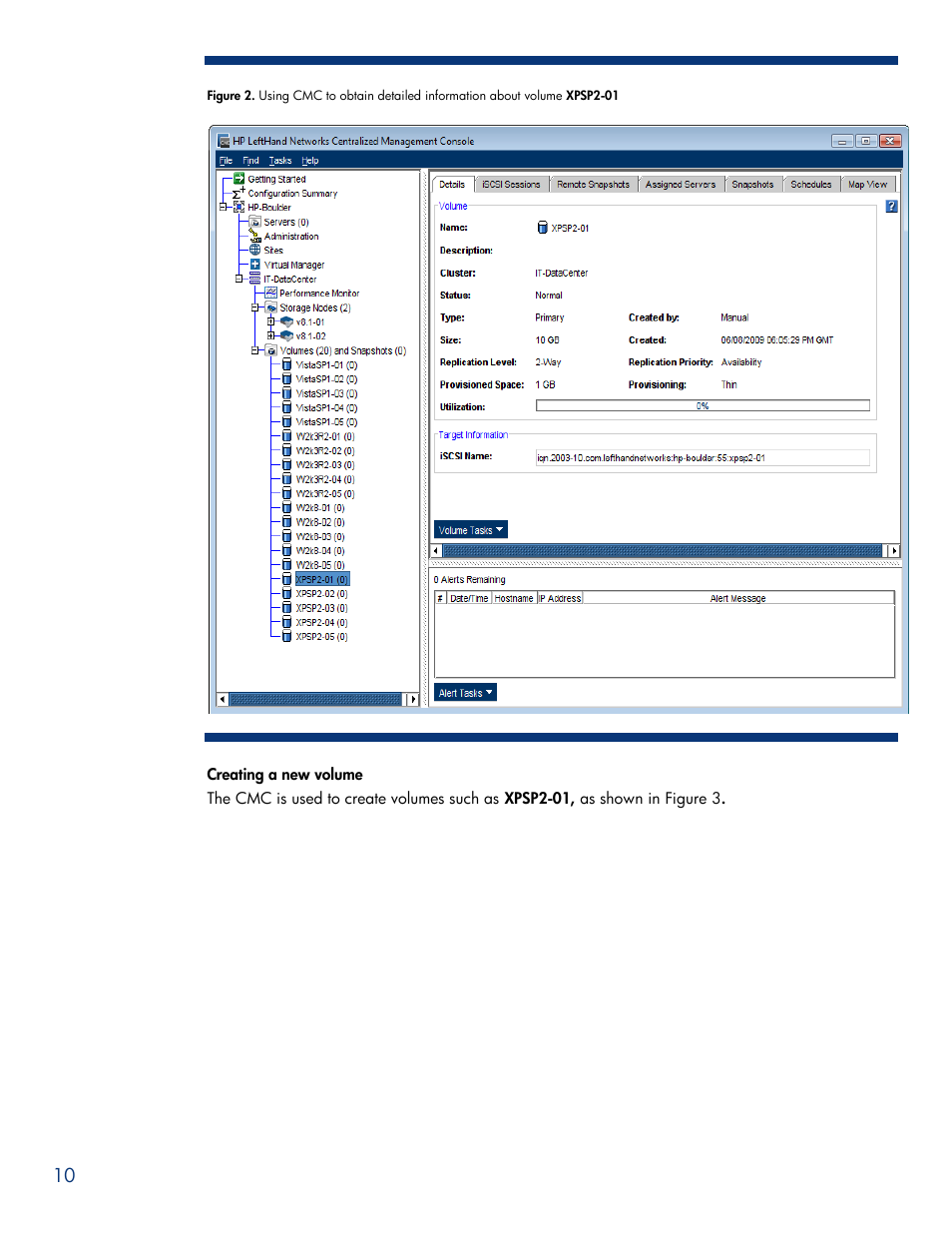The image size is (952, 1233).
Task: Click the Sites globe icon
Action: [255, 250]
